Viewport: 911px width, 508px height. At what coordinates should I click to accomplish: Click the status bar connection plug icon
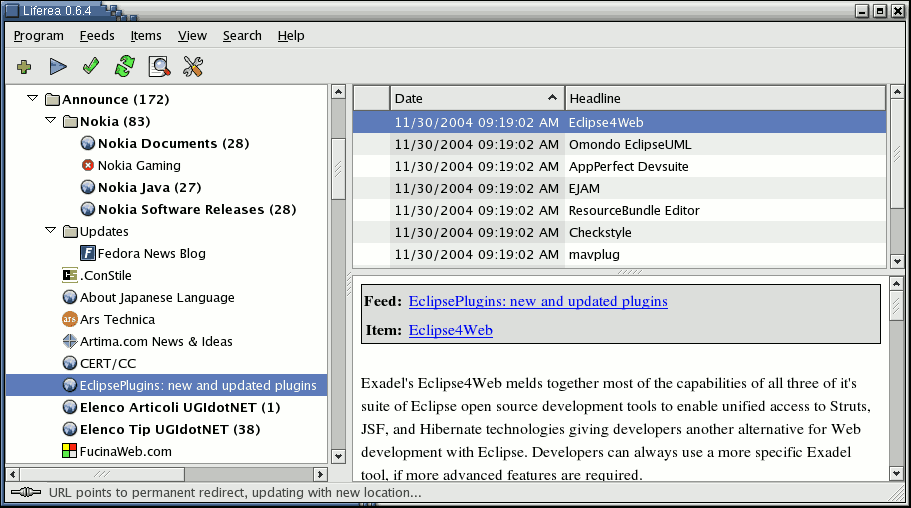pyautogui.click(x=26, y=492)
